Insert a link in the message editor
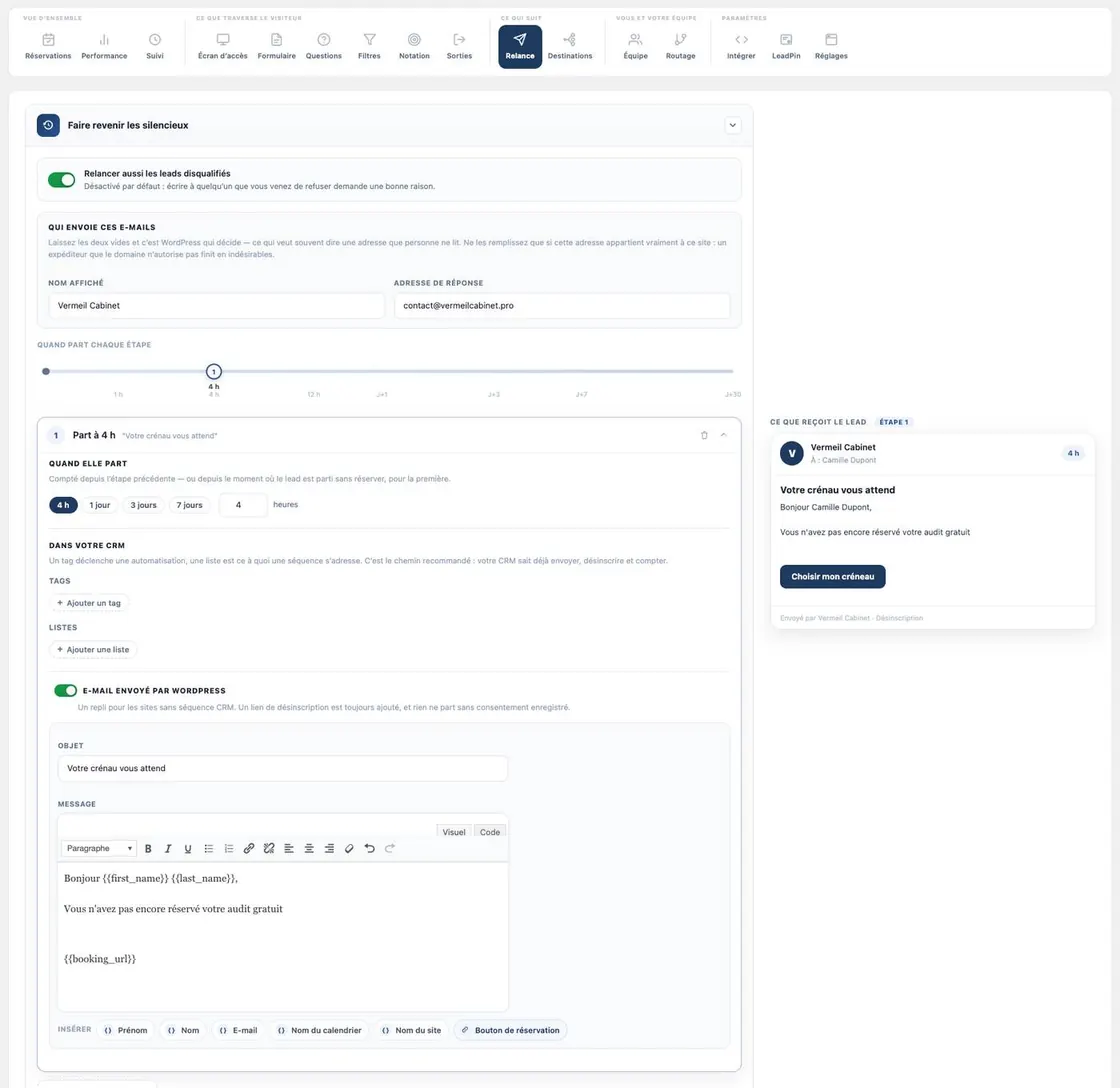This screenshot has width=1120, height=1088. tap(249, 849)
